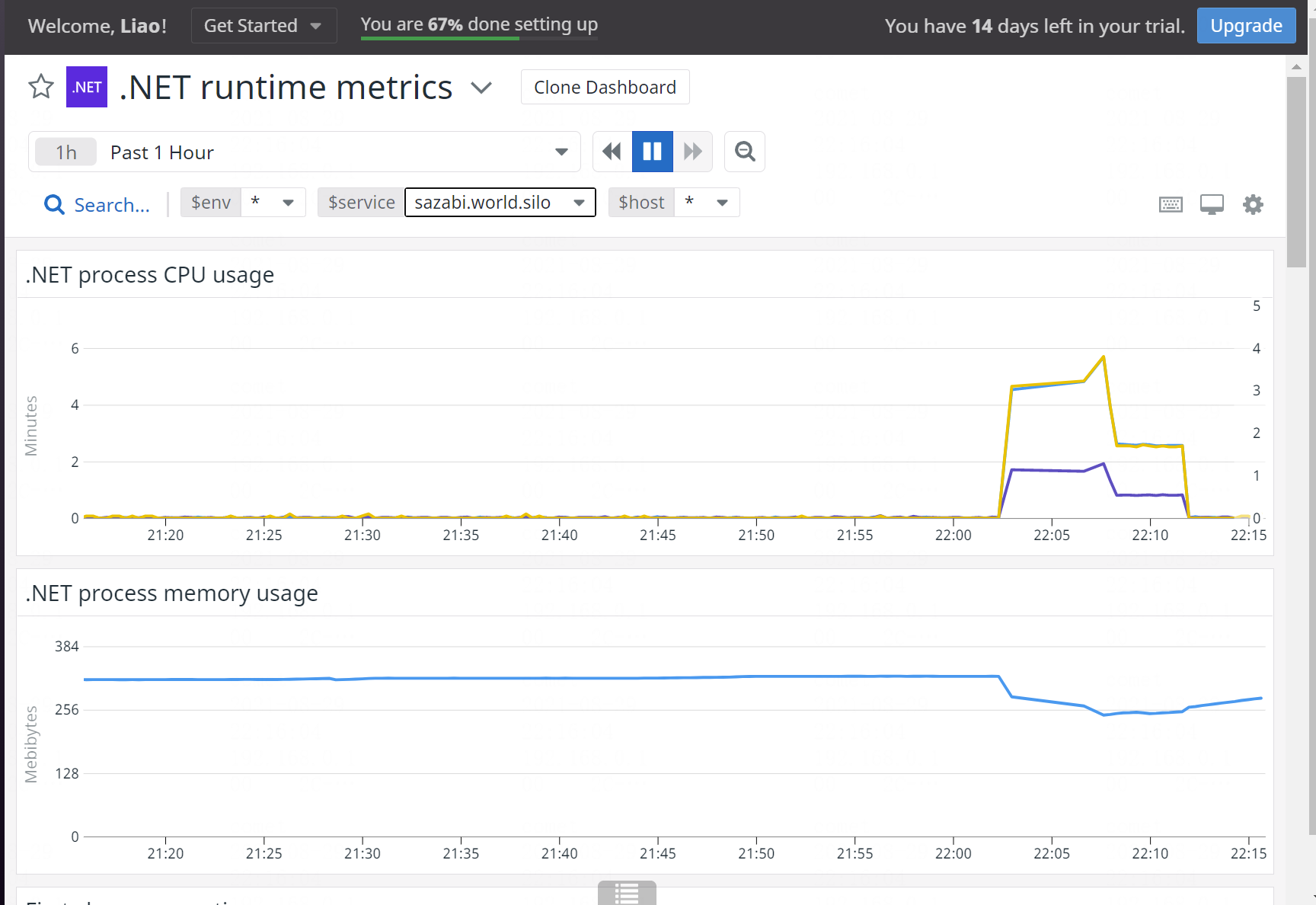Click the .NET process CPU usage title
Image resolution: width=1316 pixels, height=905 pixels.
click(x=150, y=274)
